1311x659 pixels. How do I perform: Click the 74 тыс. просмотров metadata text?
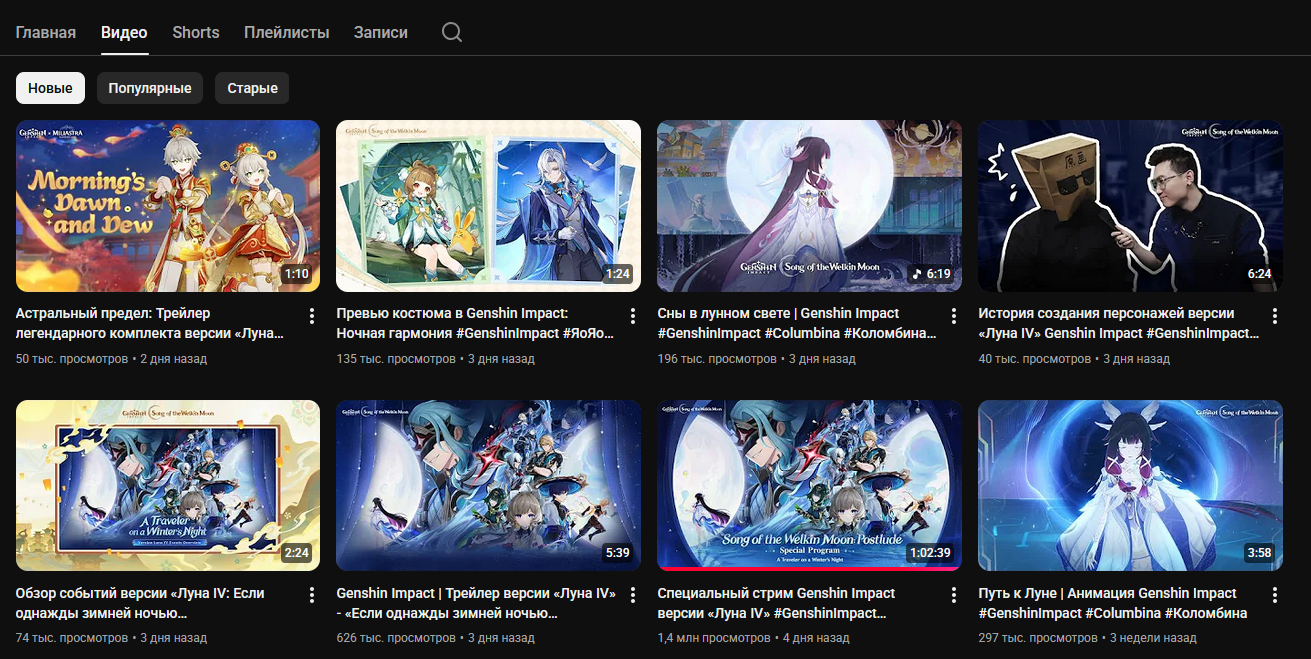(x=72, y=637)
